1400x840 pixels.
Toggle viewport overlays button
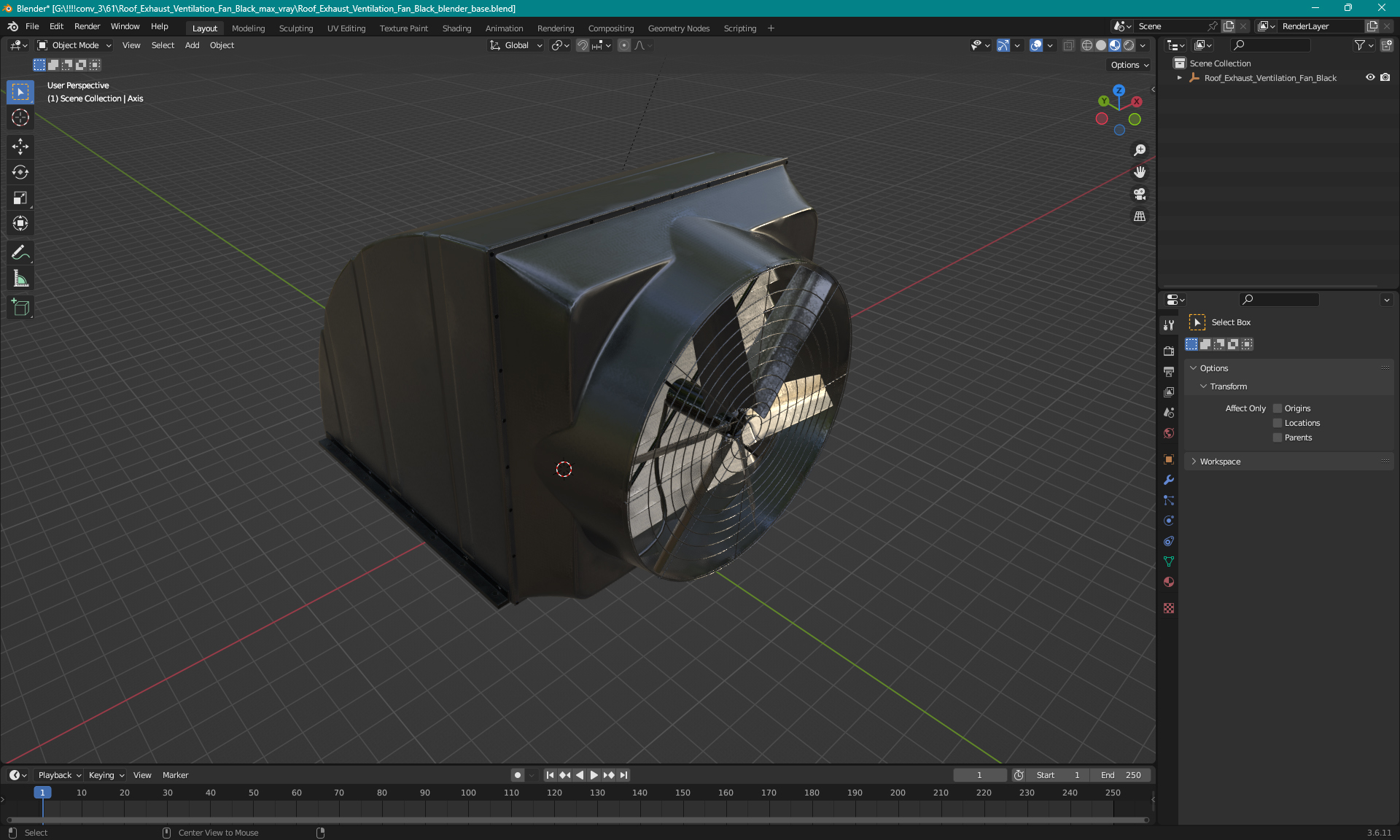tap(1036, 45)
